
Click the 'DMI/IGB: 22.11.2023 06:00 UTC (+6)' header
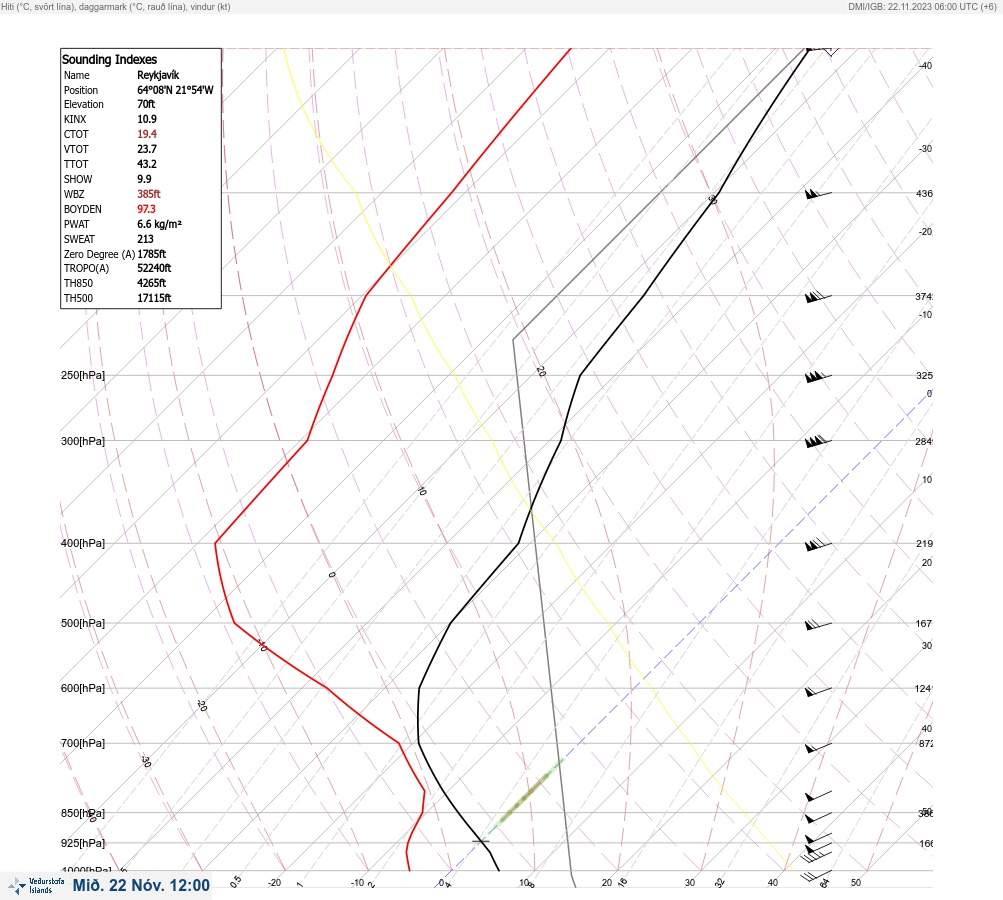pyautogui.click(x=922, y=6)
